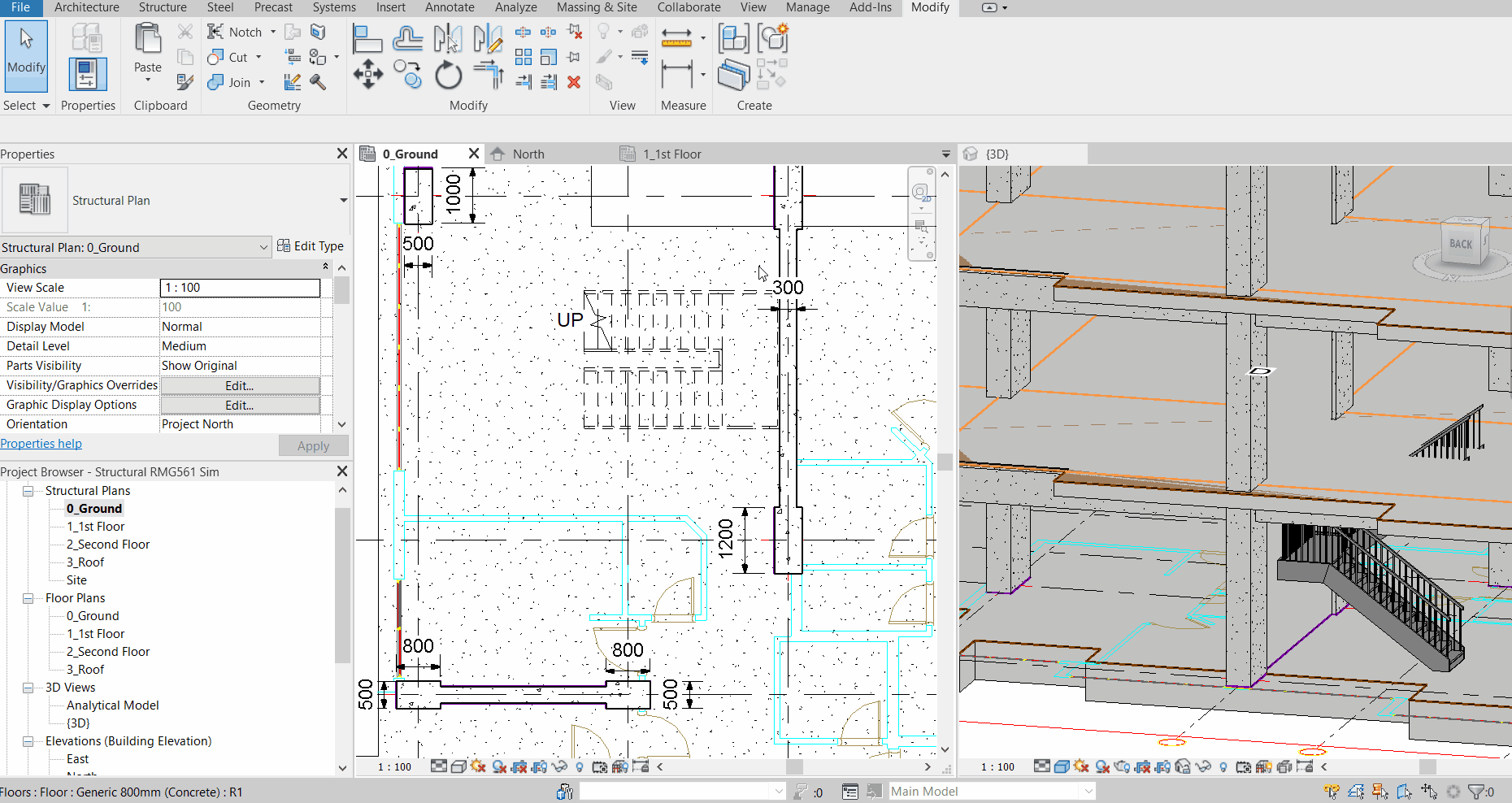Open the Structural Plan type selector dropdown
The height and width of the screenshot is (803, 1512).
[343, 200]
